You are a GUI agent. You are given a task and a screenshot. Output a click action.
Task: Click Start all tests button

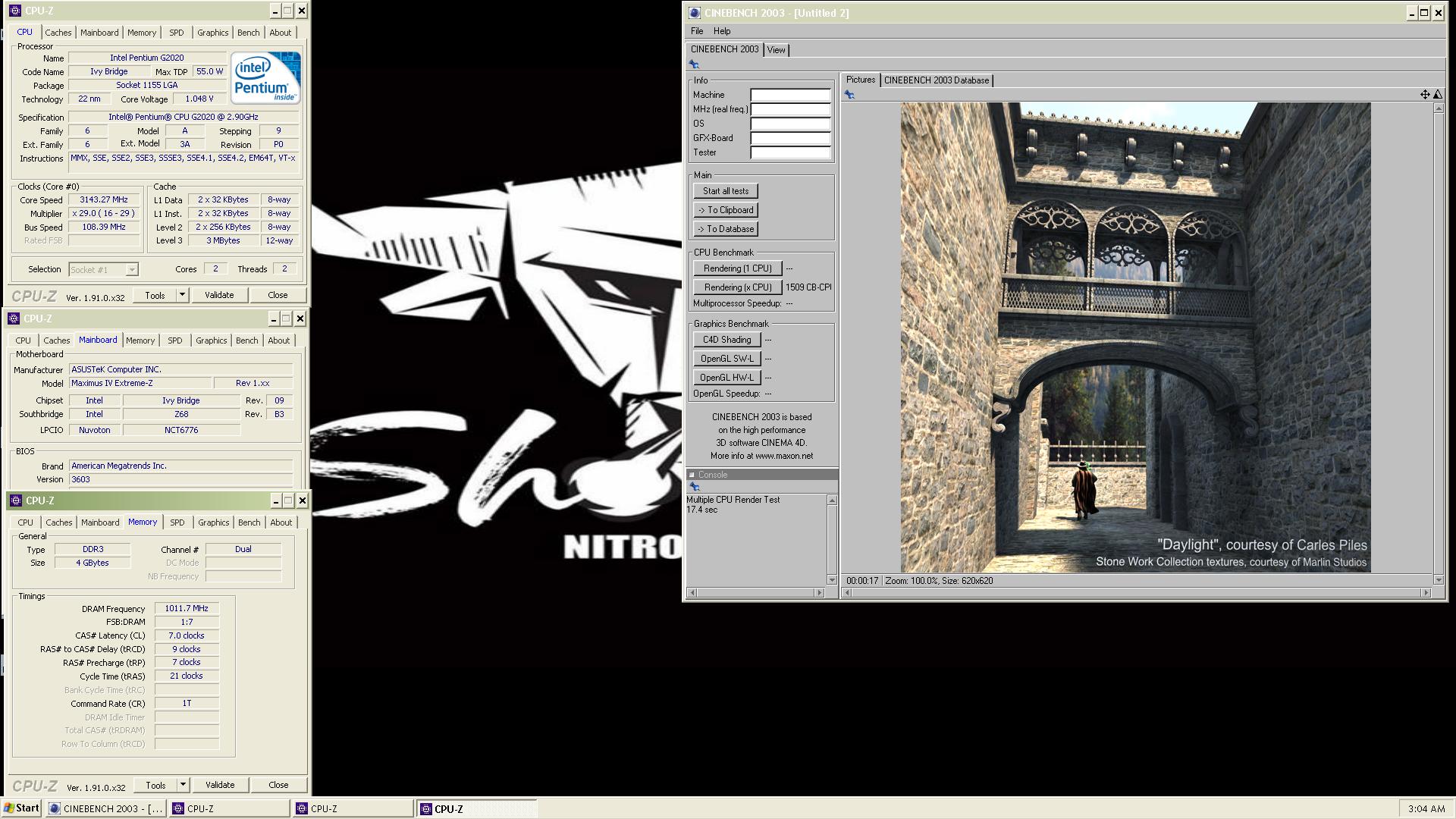pyautogui.click(x=726, y=191)
